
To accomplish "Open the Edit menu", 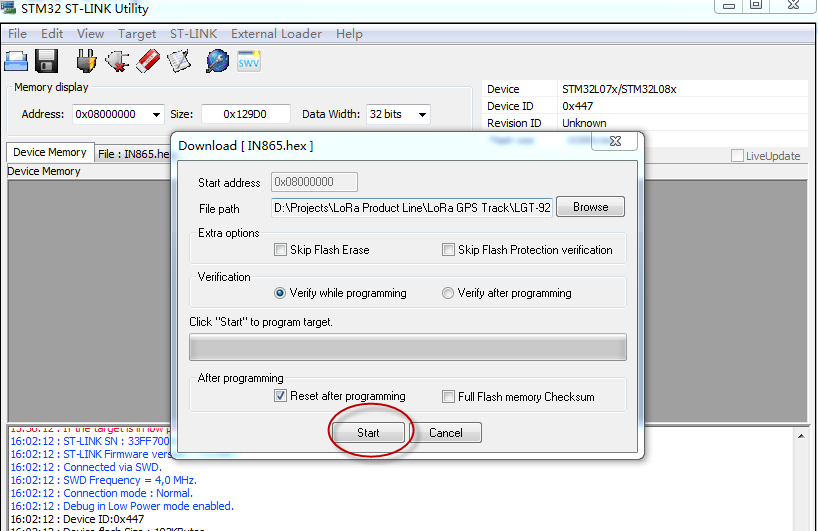I will [x=52, y=33].
